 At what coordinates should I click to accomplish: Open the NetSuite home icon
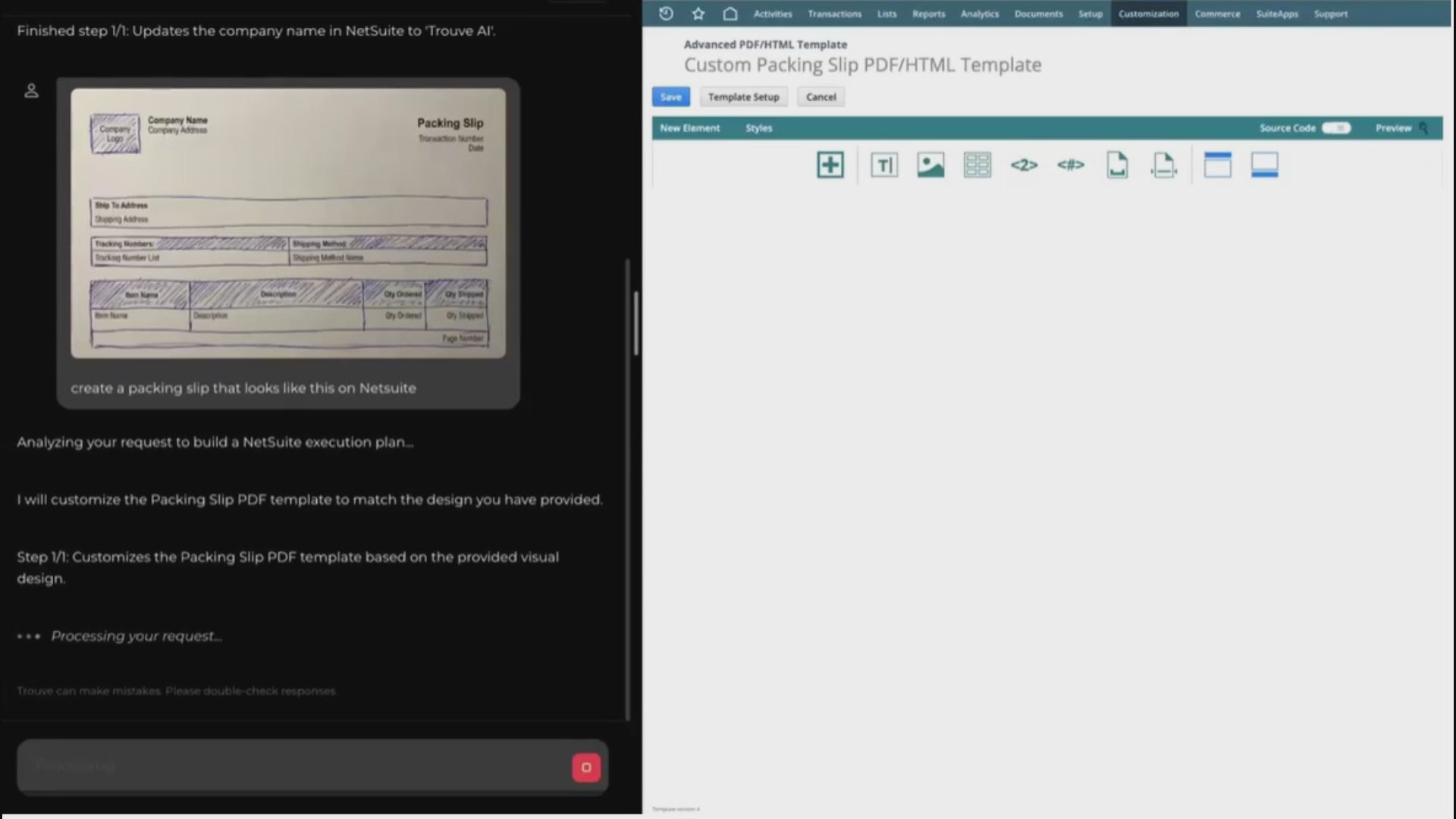[x=730, y=14]
